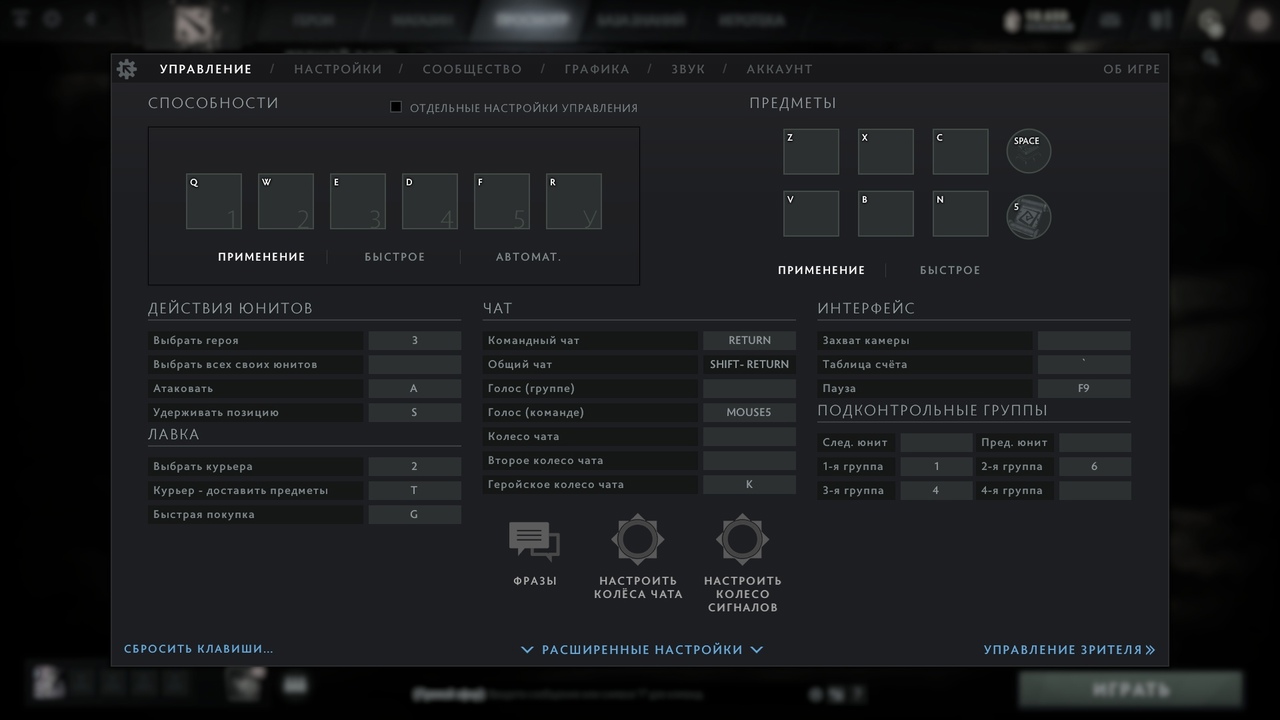Select Автомат. mode for abilities
The height and width of the screenshot is (720, 1280).
click(528, 257)
